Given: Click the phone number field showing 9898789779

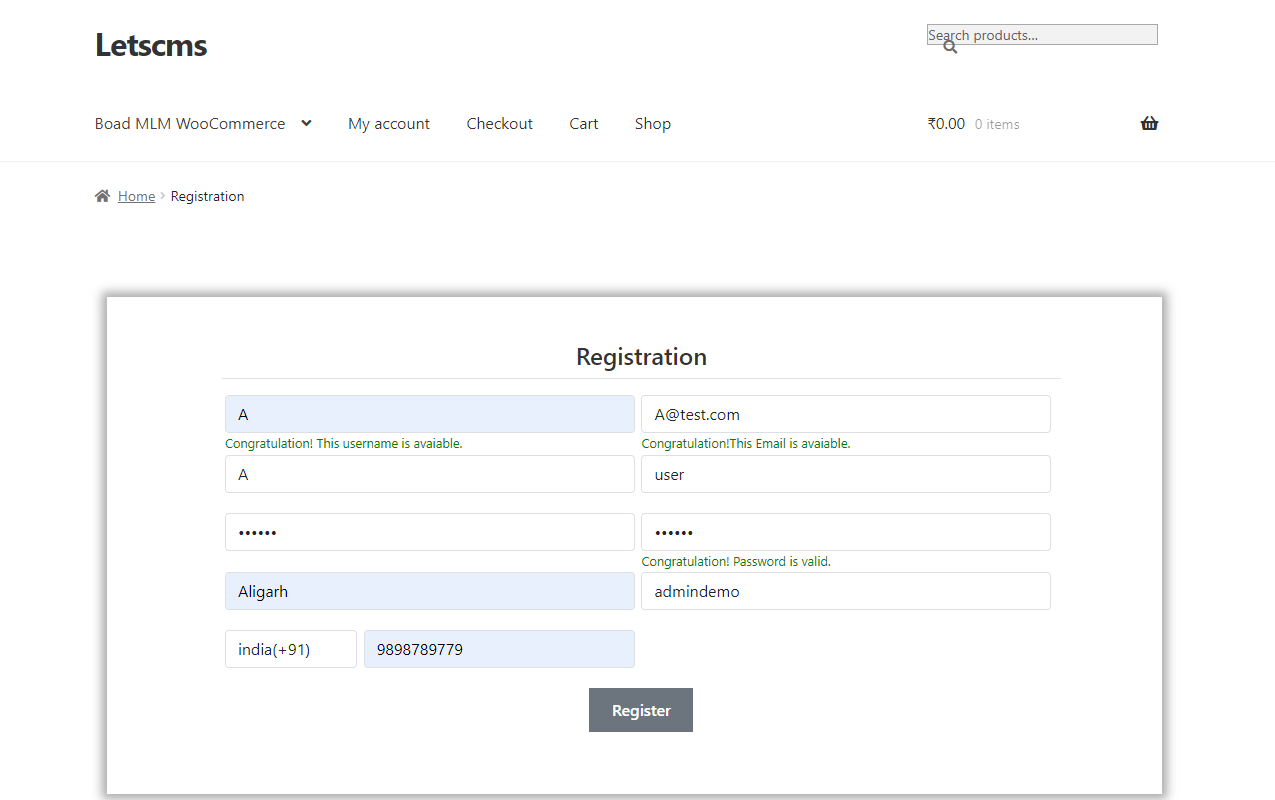Looking at the screenshot, I should point(499,648).
